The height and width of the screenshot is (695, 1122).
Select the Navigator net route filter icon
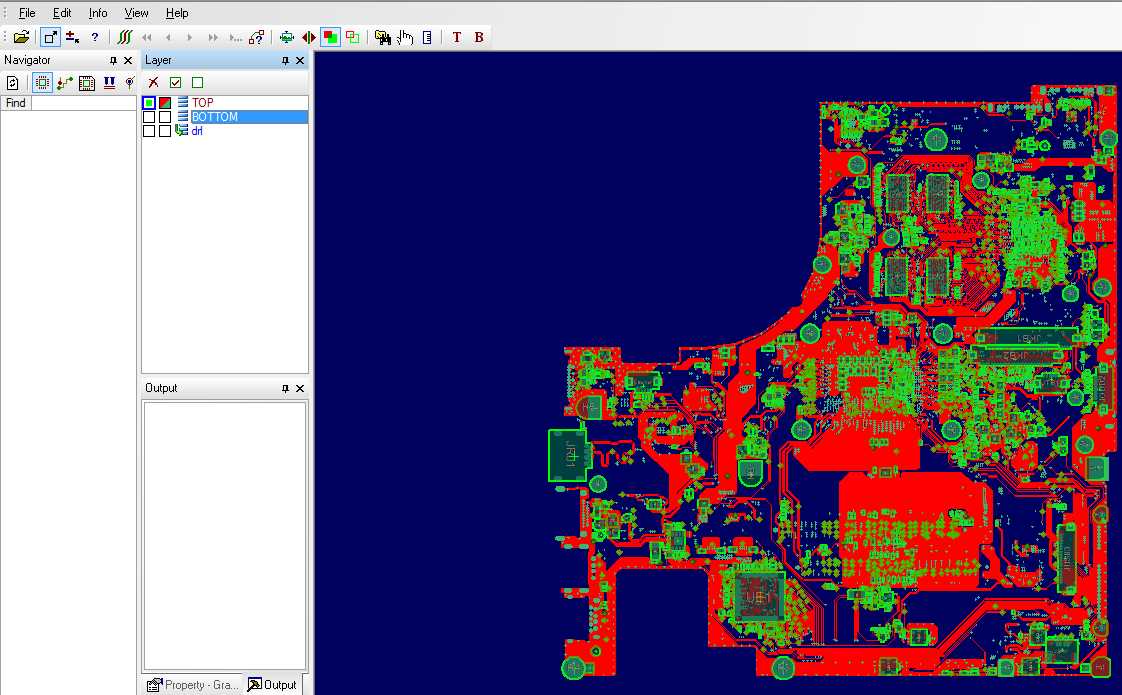coord(64,84)
